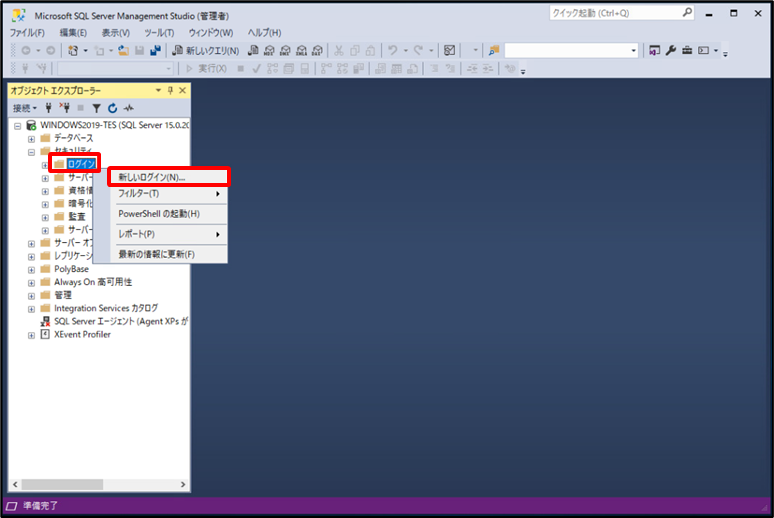Click the Analysis Services DAX Query icon

tap(317, 50)
